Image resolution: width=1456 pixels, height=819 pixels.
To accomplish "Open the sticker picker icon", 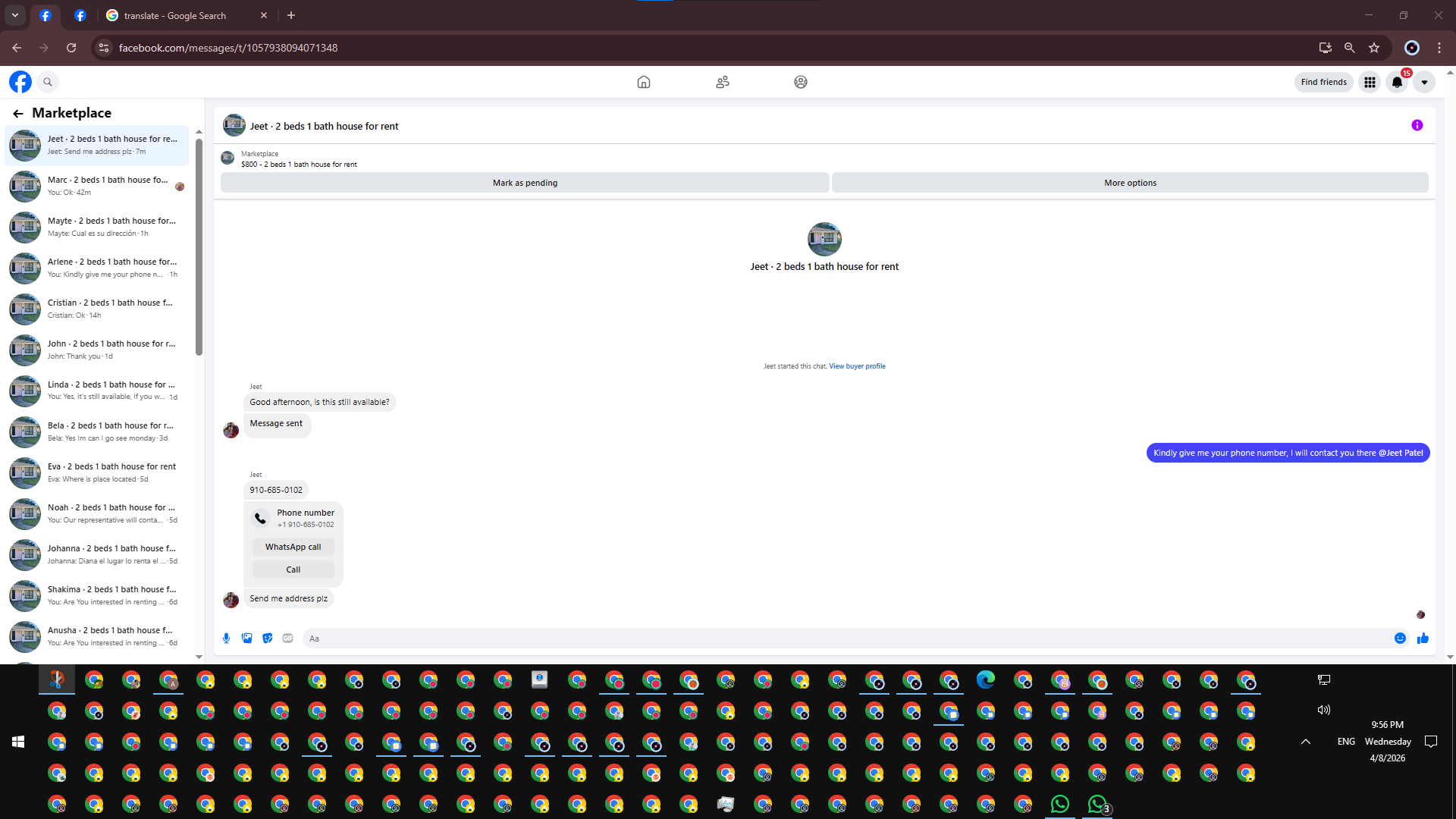I will pos(268,639).
